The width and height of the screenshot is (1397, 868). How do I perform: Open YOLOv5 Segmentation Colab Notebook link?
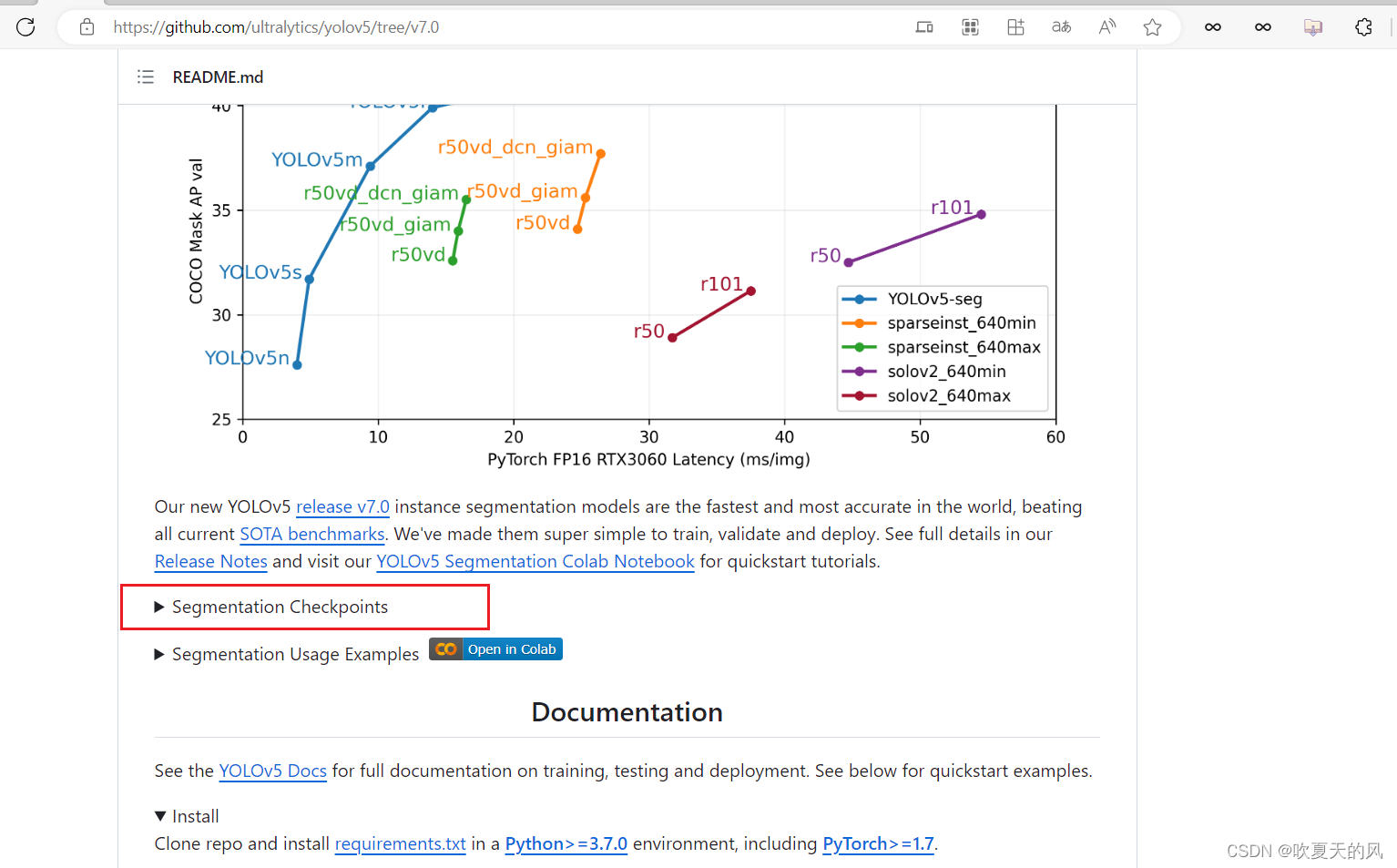[535, 562]
